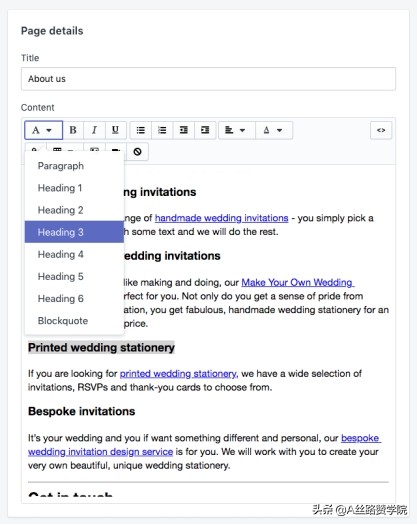Open the printed wedding stationery link

tap(178, 373)
